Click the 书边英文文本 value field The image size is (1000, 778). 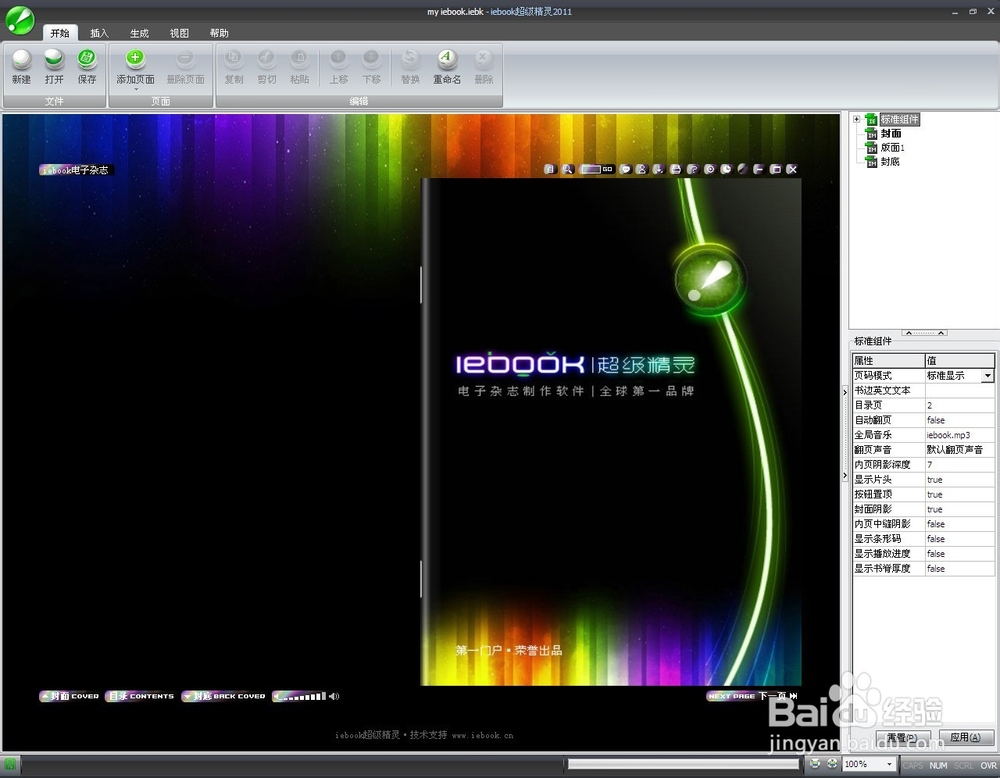pos(959,390)
